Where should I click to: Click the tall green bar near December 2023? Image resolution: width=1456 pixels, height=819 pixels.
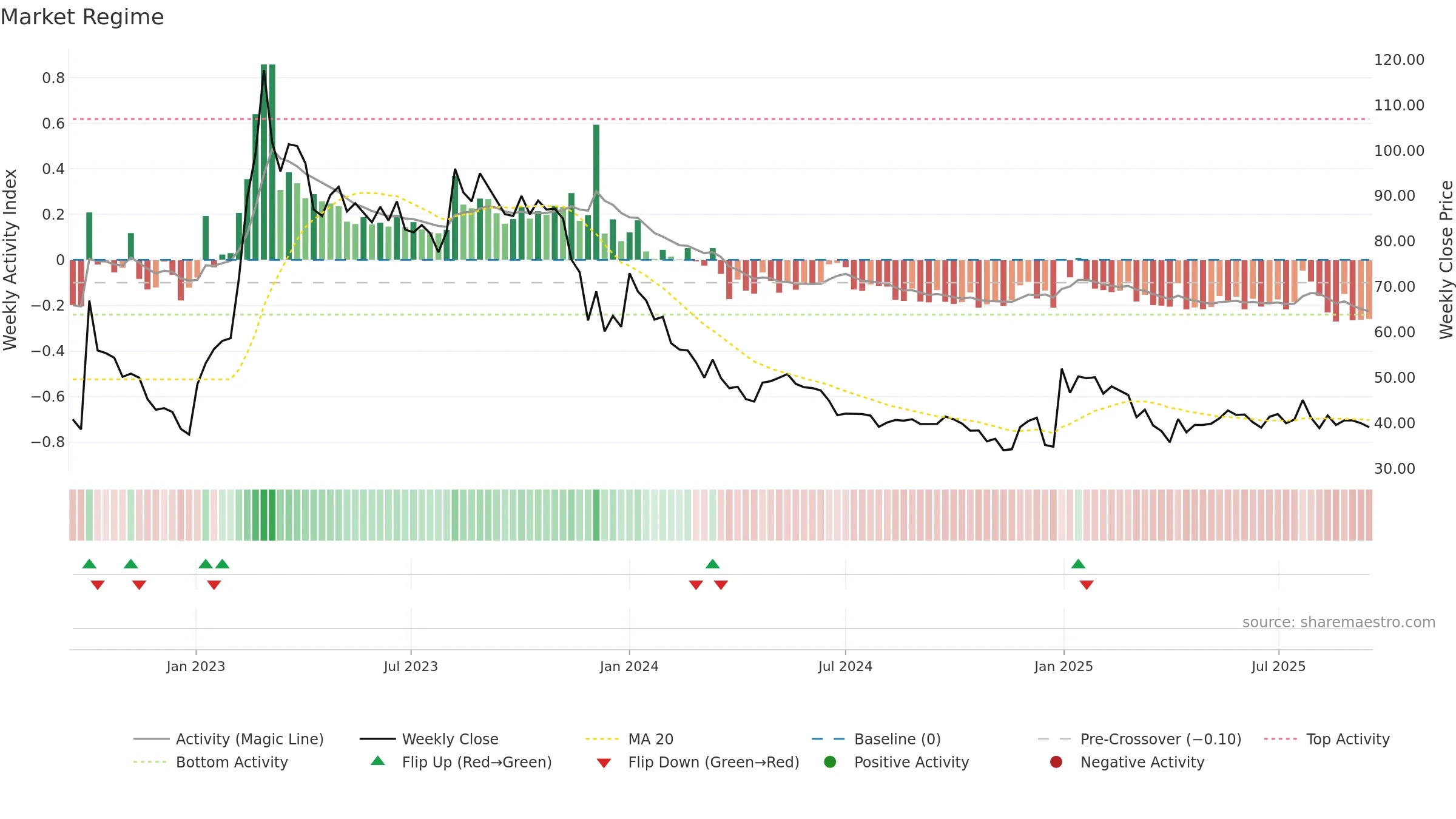click(596, 192)
